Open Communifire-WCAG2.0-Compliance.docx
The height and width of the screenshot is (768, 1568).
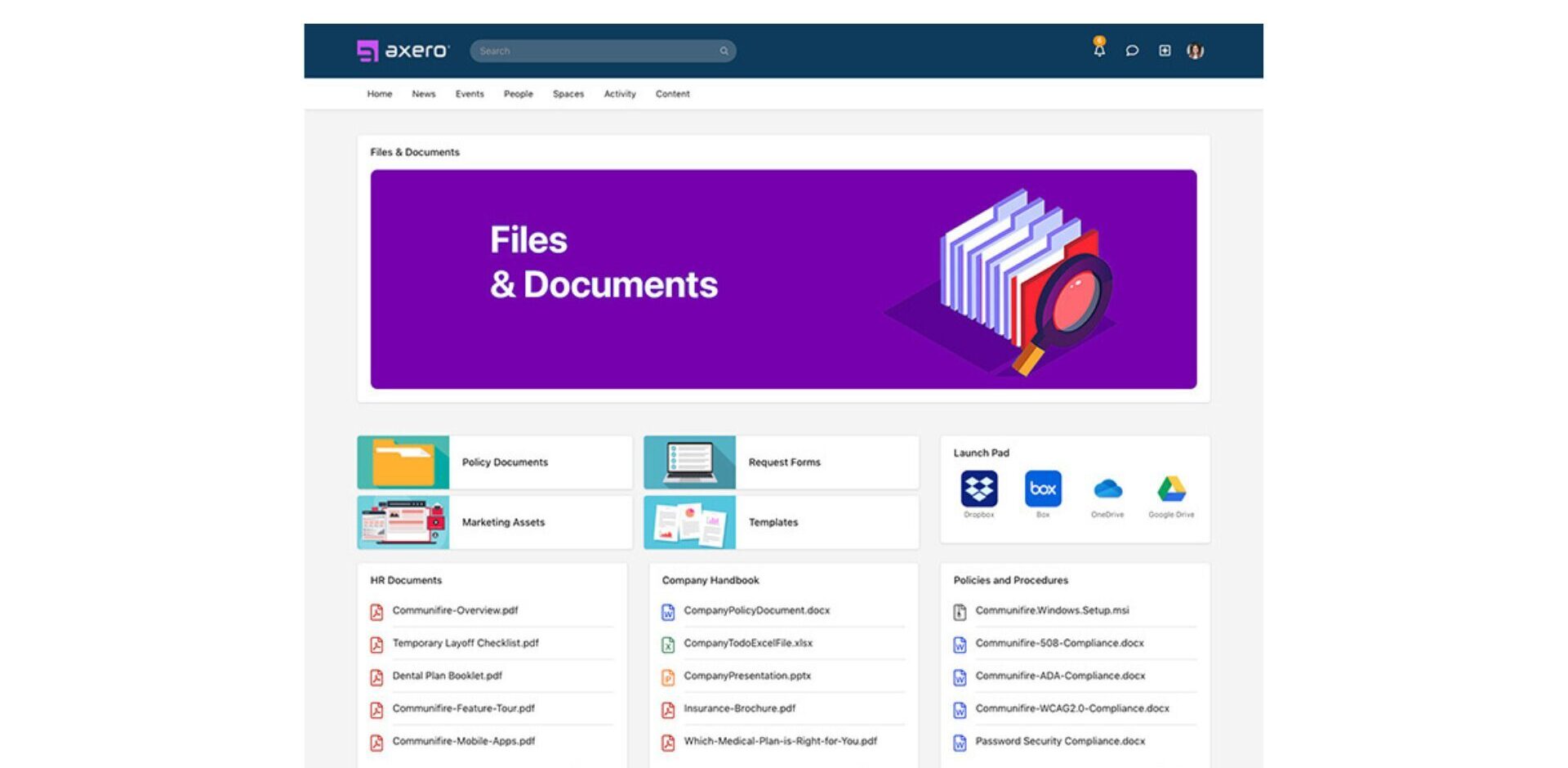point(1072,708)
